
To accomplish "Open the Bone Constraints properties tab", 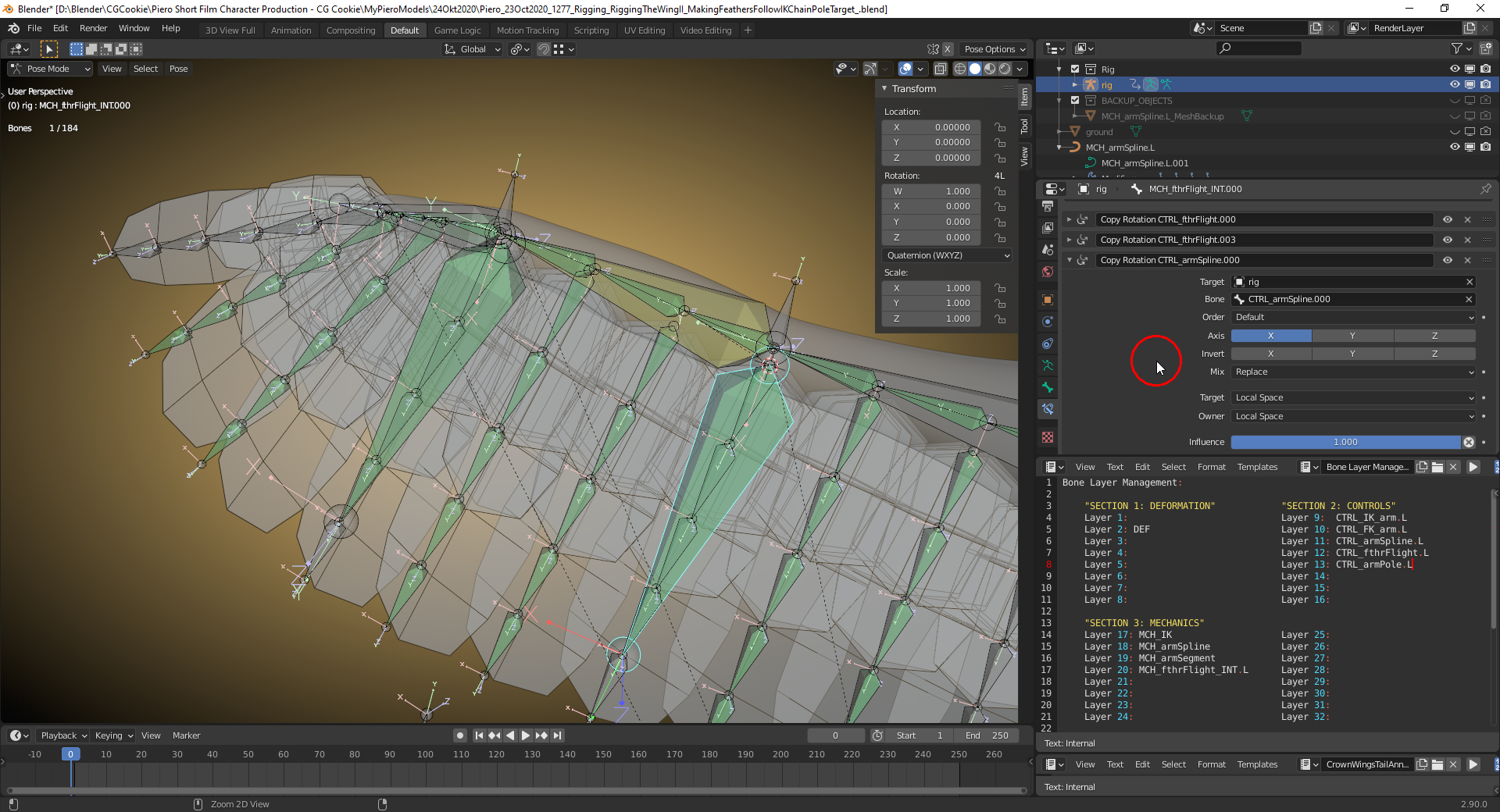I will (1048, 409).
